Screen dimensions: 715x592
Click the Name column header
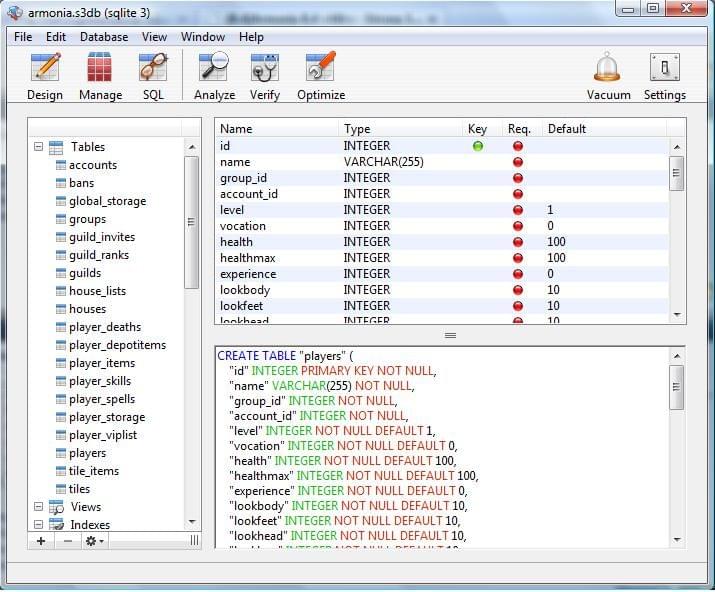pos(277,129)
